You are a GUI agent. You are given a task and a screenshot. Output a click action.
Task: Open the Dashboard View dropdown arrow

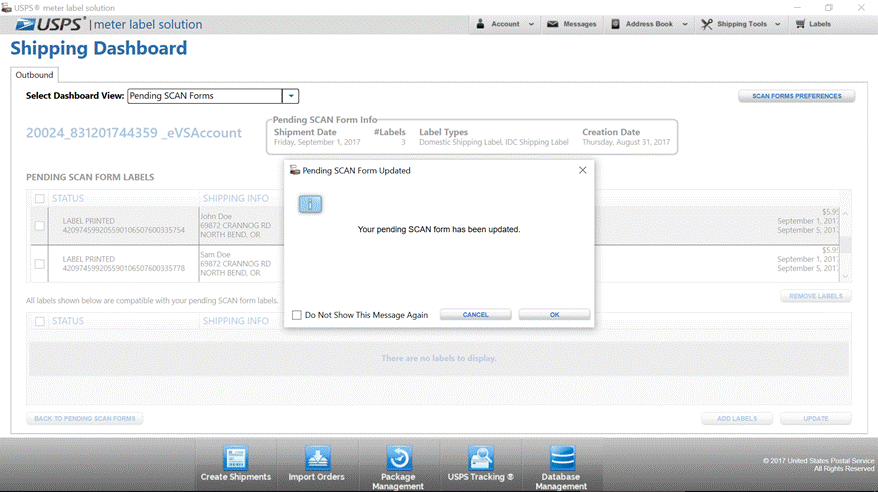(291, 96)
